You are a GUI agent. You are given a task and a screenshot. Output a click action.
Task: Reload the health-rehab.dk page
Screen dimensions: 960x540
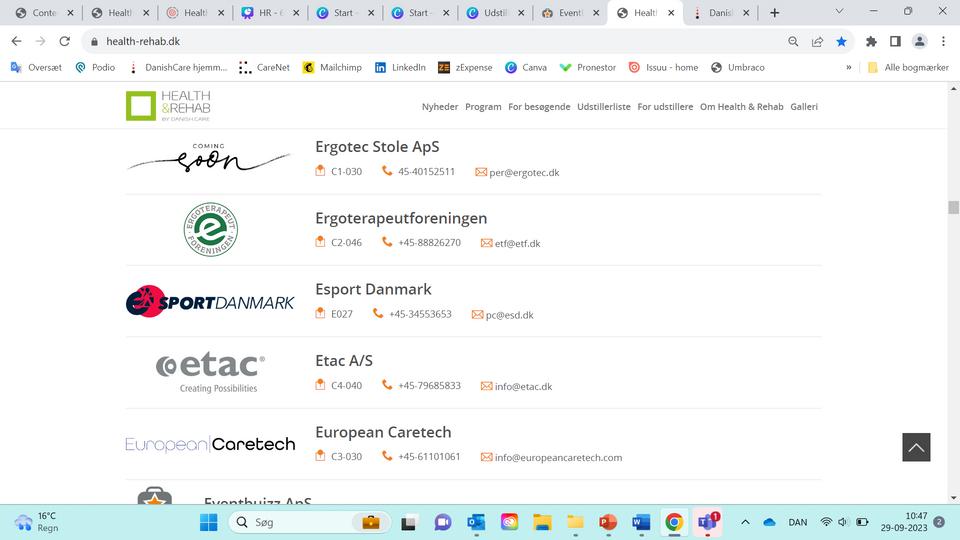pos(64,41)
